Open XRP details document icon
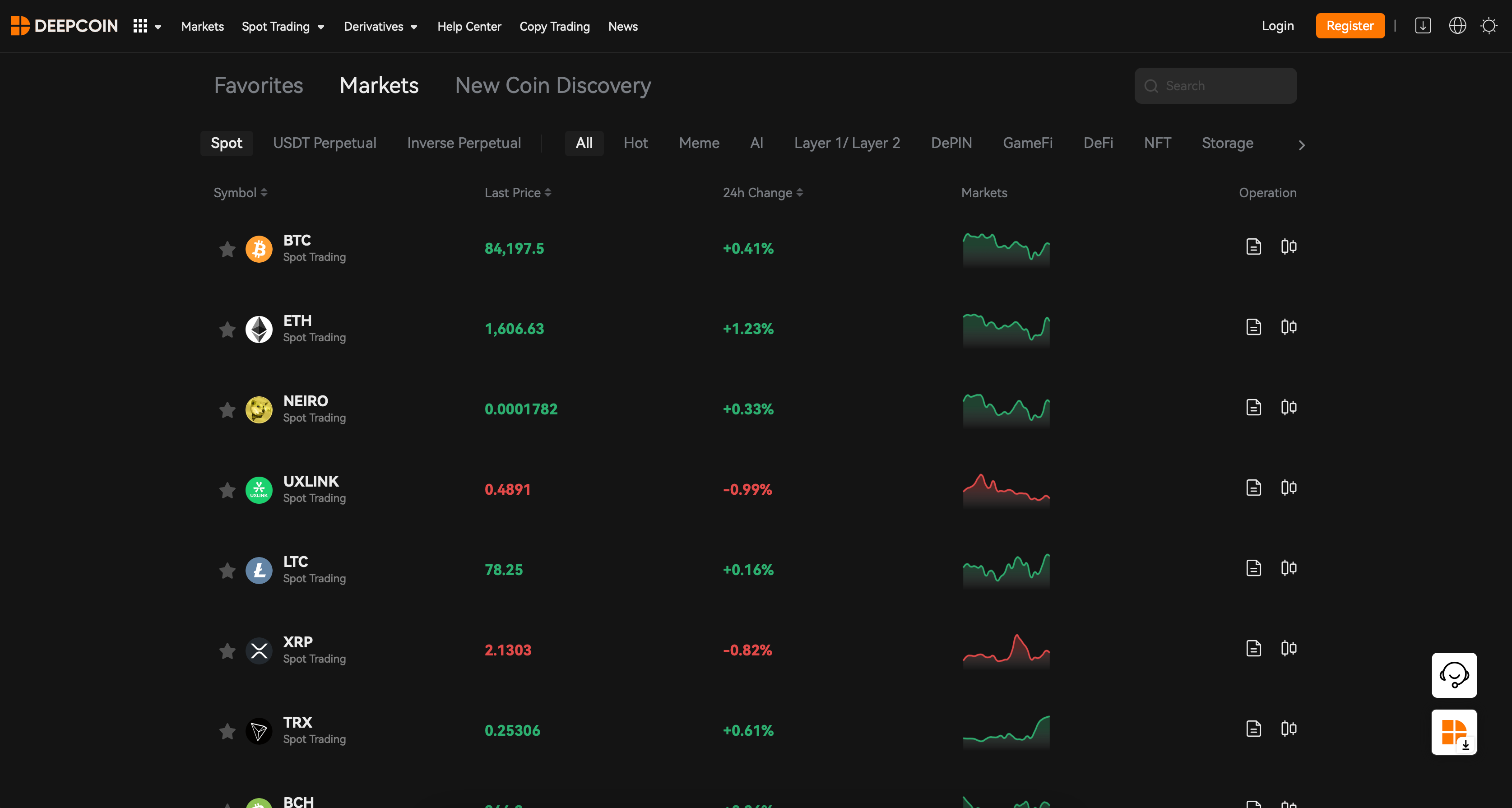 coord(1253,649)
